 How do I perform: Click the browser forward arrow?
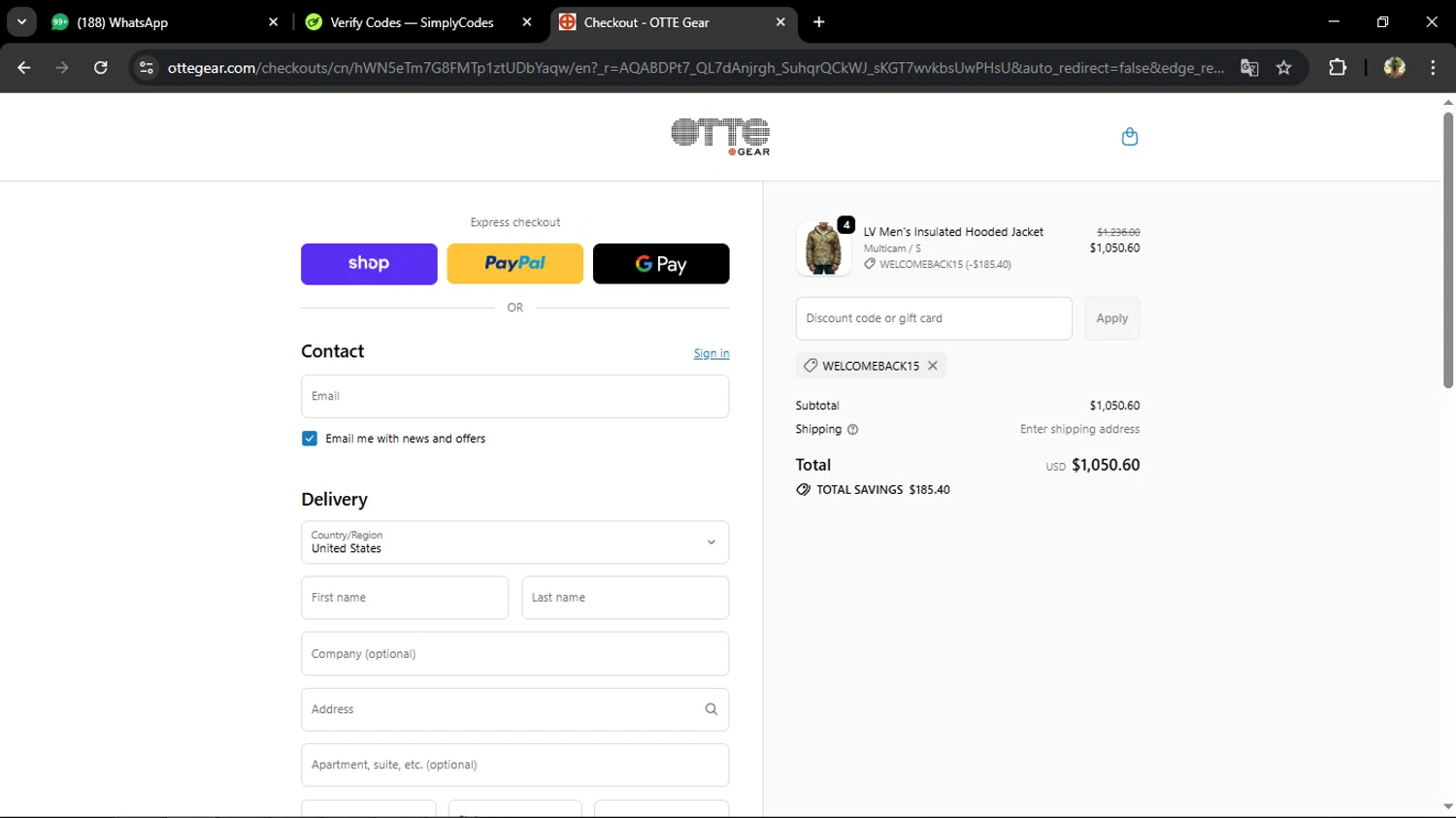point(62,68)
